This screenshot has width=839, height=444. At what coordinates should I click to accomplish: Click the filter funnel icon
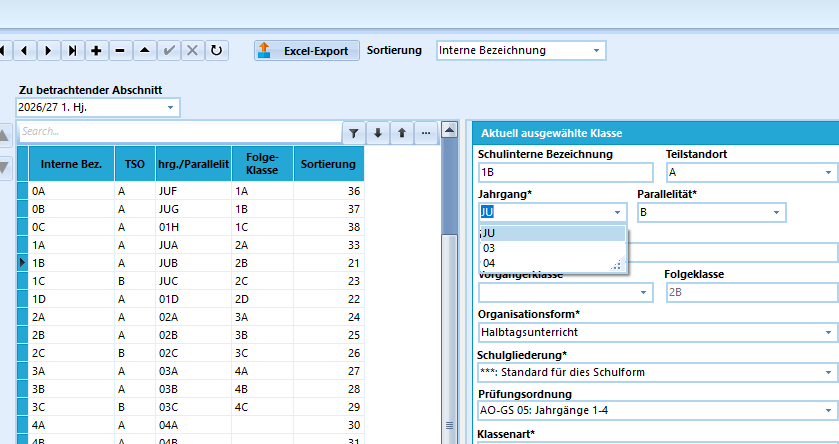[354, 133]
